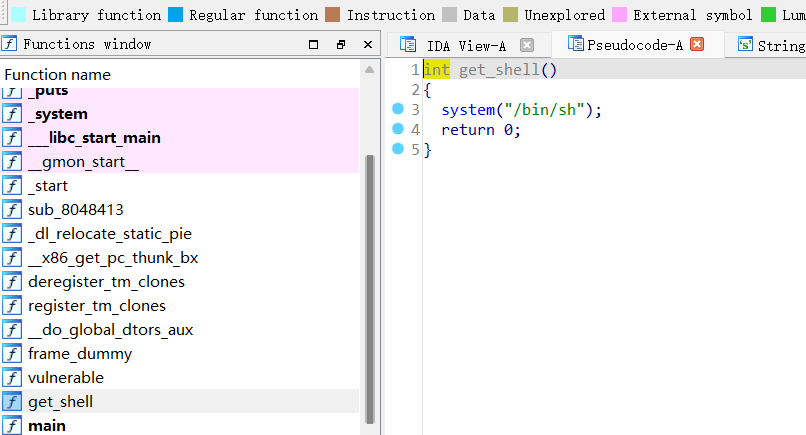Click function icon beside frame_dummy
The image size is (806, 435).
click(x=12, y=354)
